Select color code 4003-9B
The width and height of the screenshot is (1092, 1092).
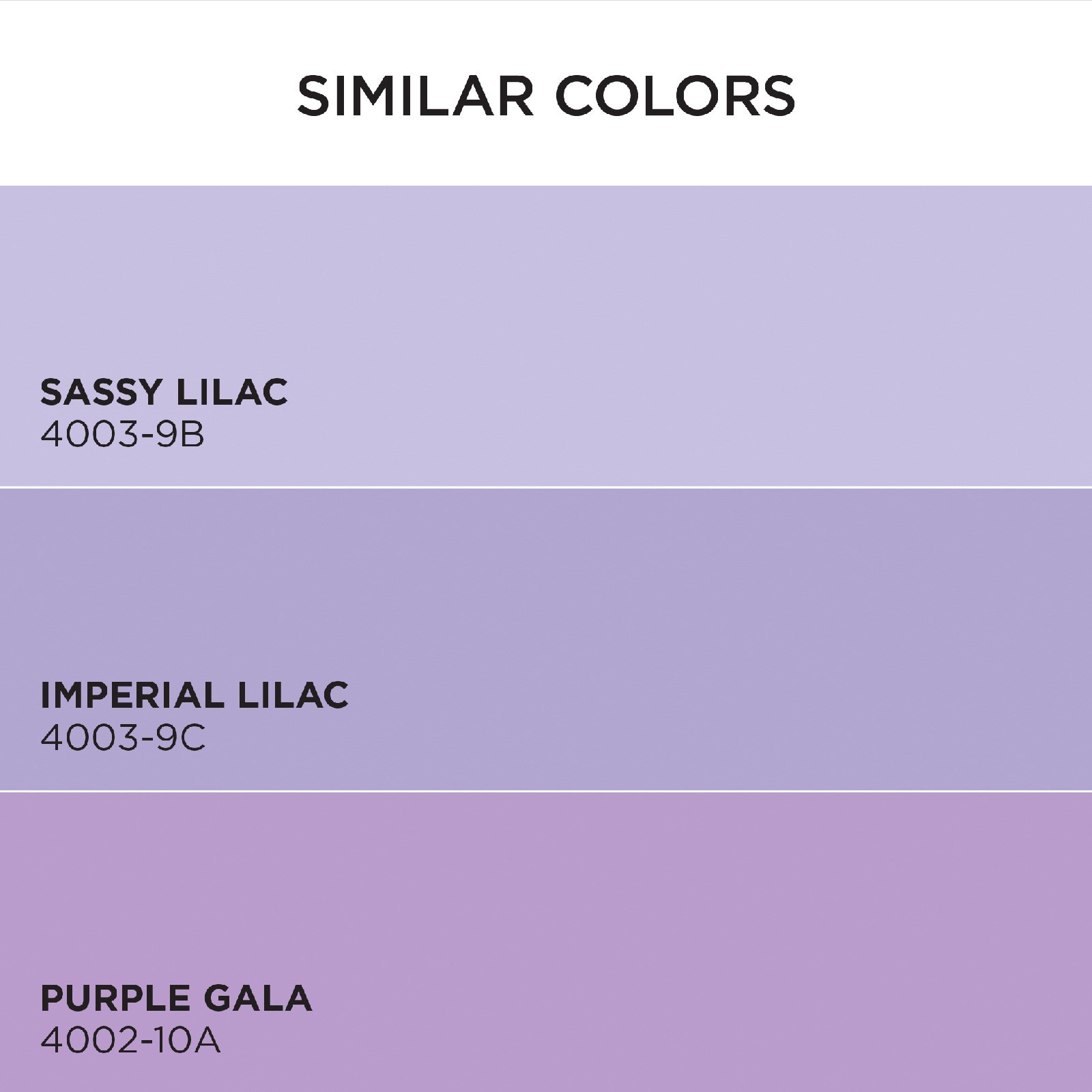[122, 435]
